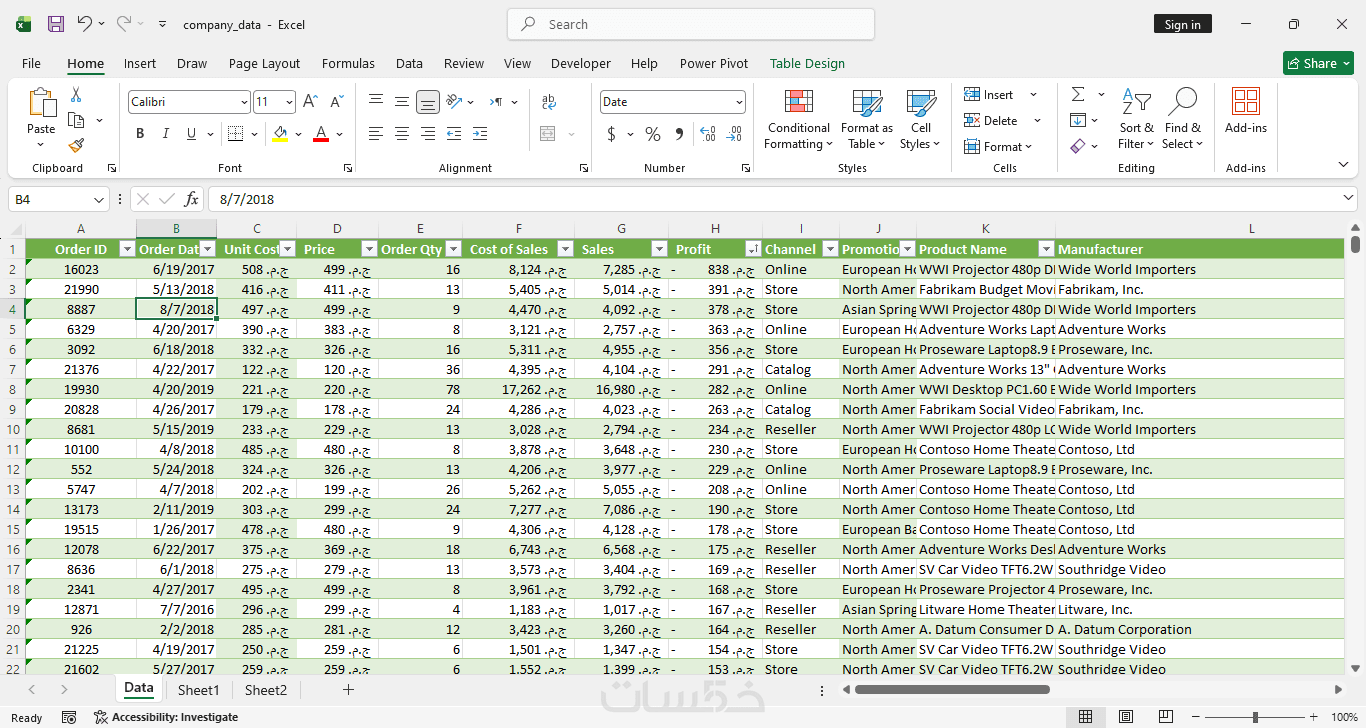
Task: Switch to the Insert ribbon tab
Action: click(x=140, y=63)
